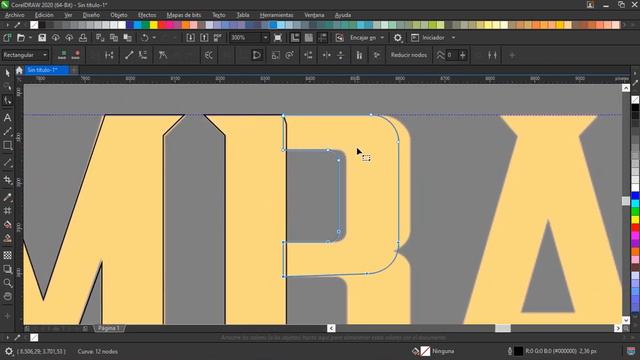Image resolution: width=640 pixels, height=360 pixels.
Task: Export the document using export icon
Action: pos(204,38)
